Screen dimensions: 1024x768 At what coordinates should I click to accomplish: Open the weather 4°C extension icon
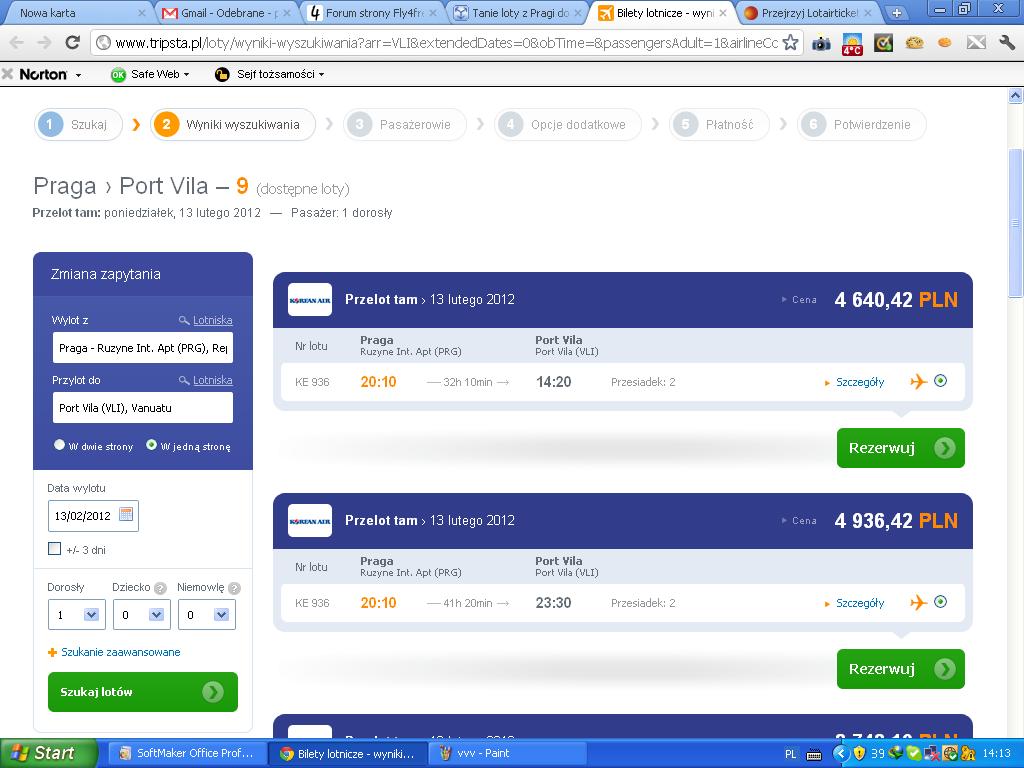[852, 43]
